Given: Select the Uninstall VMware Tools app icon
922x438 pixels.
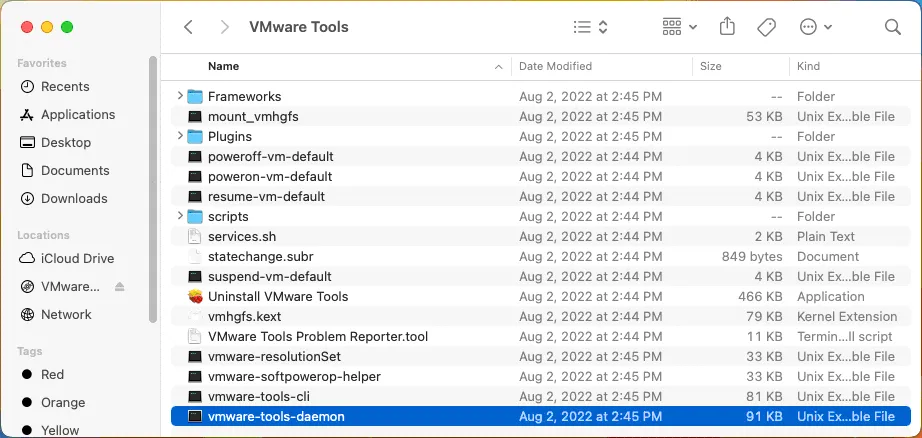Looking at the screenshot, I should 195,297.
